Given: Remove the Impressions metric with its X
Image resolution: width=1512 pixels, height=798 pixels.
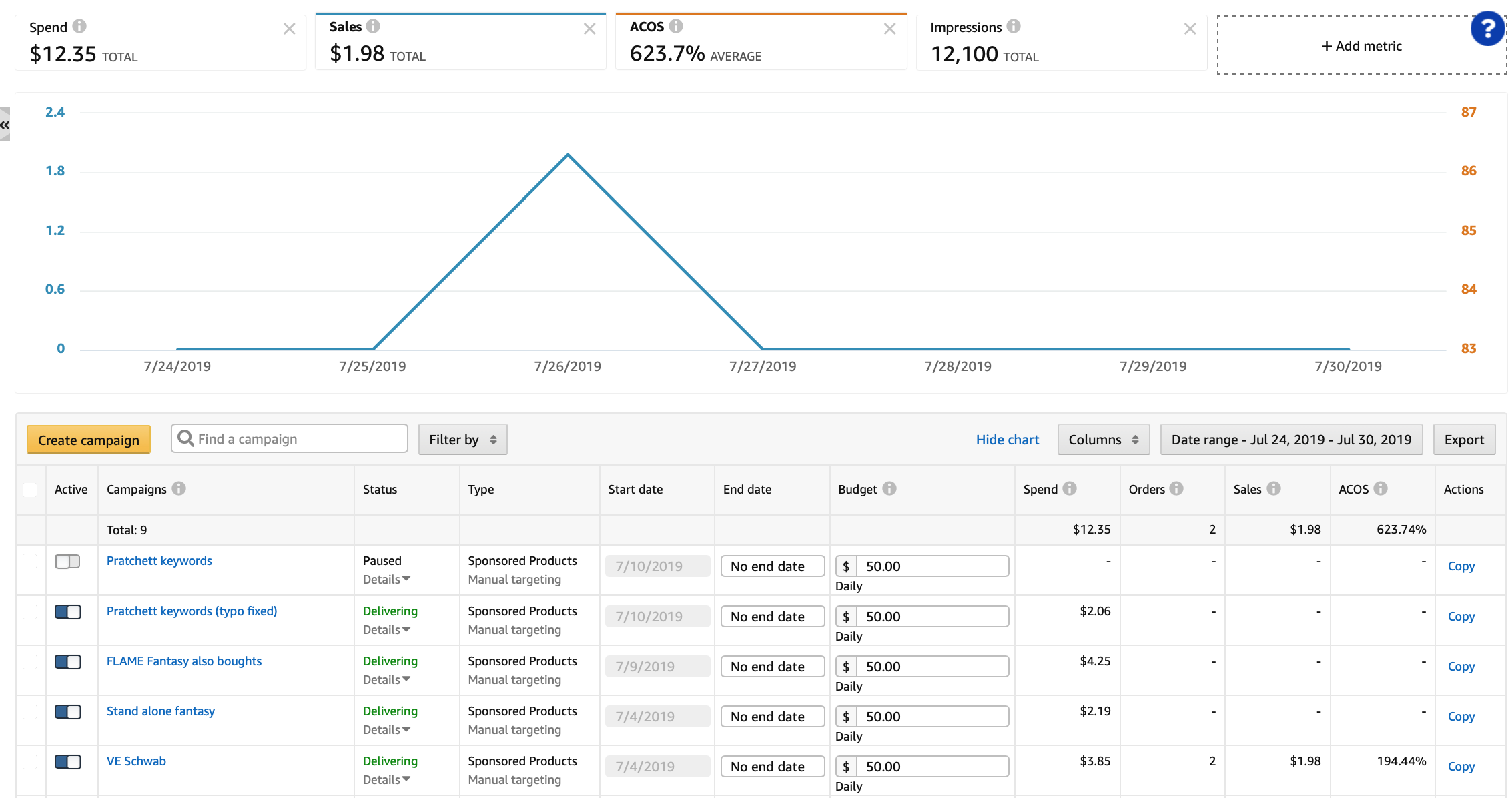Looking at the screenshot, I should (1190, 29).
